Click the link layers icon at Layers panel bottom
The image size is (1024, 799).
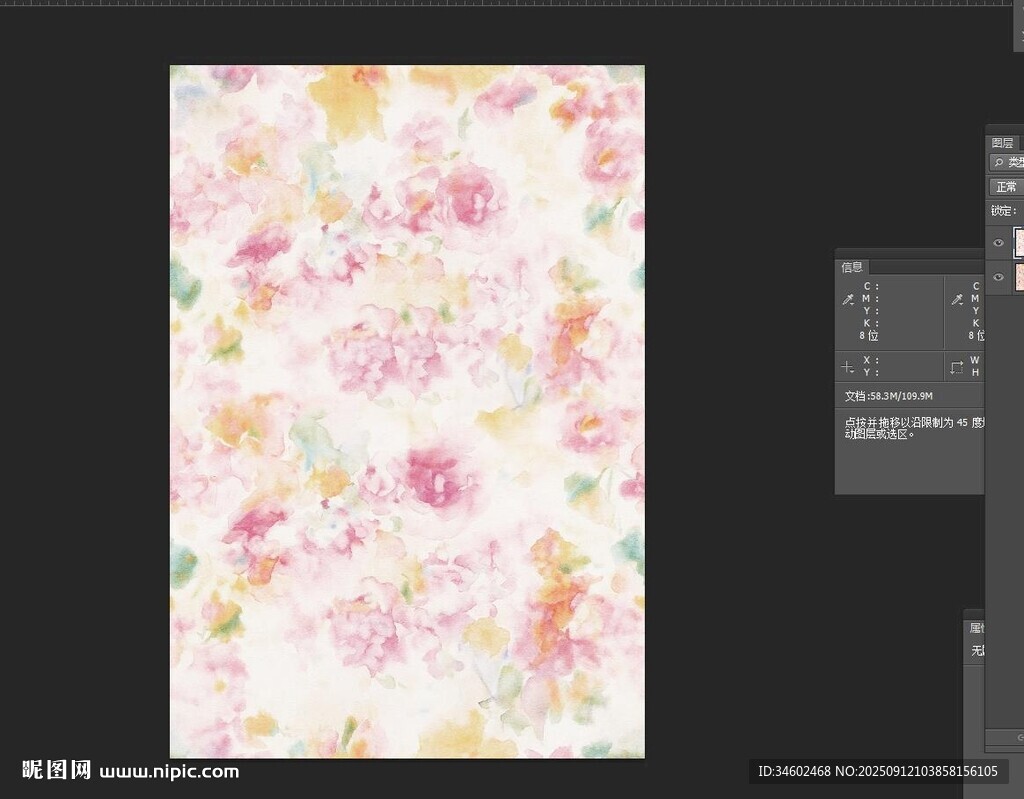point(1020,739)
